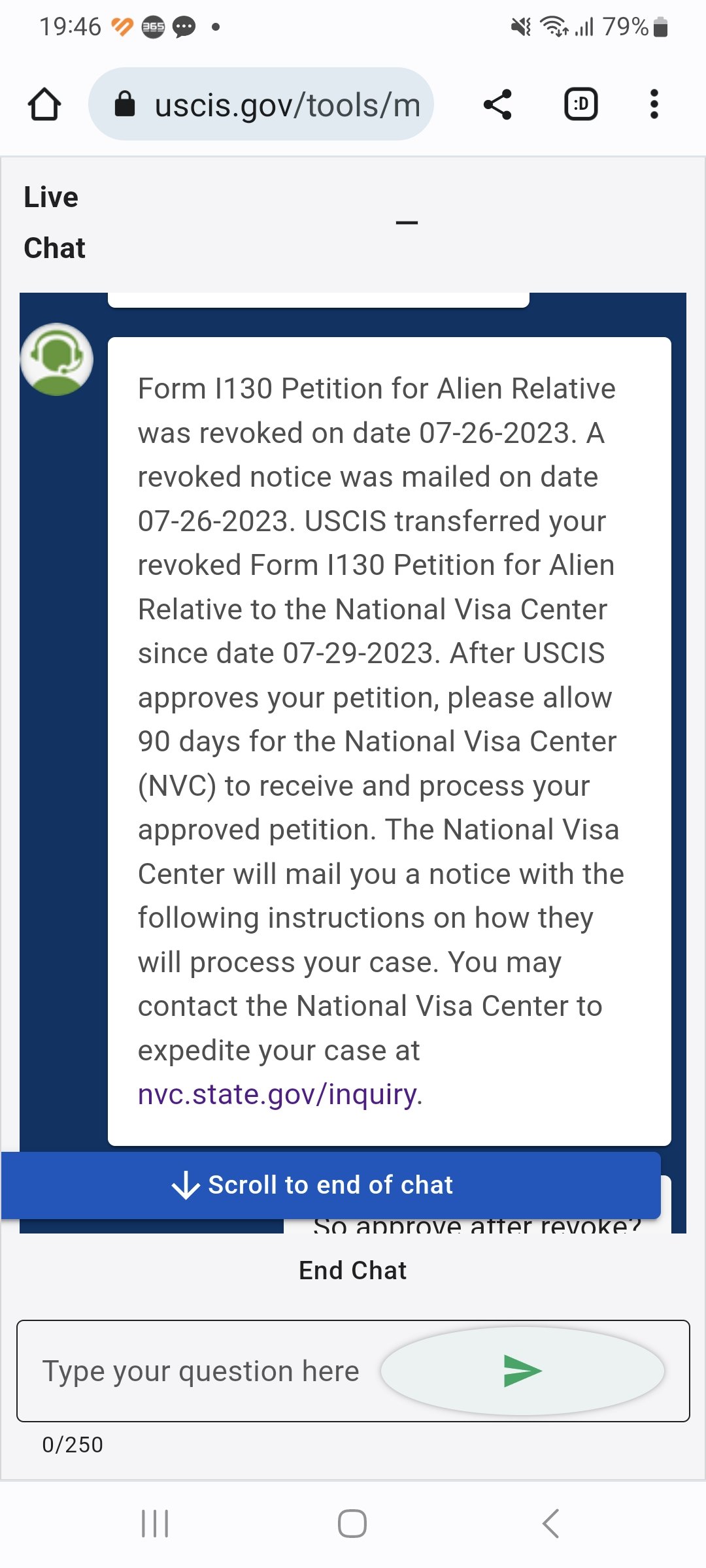Screen dimensions: 706x1568
Task: Open the three-dot browser menu
Action: (654, 105)
